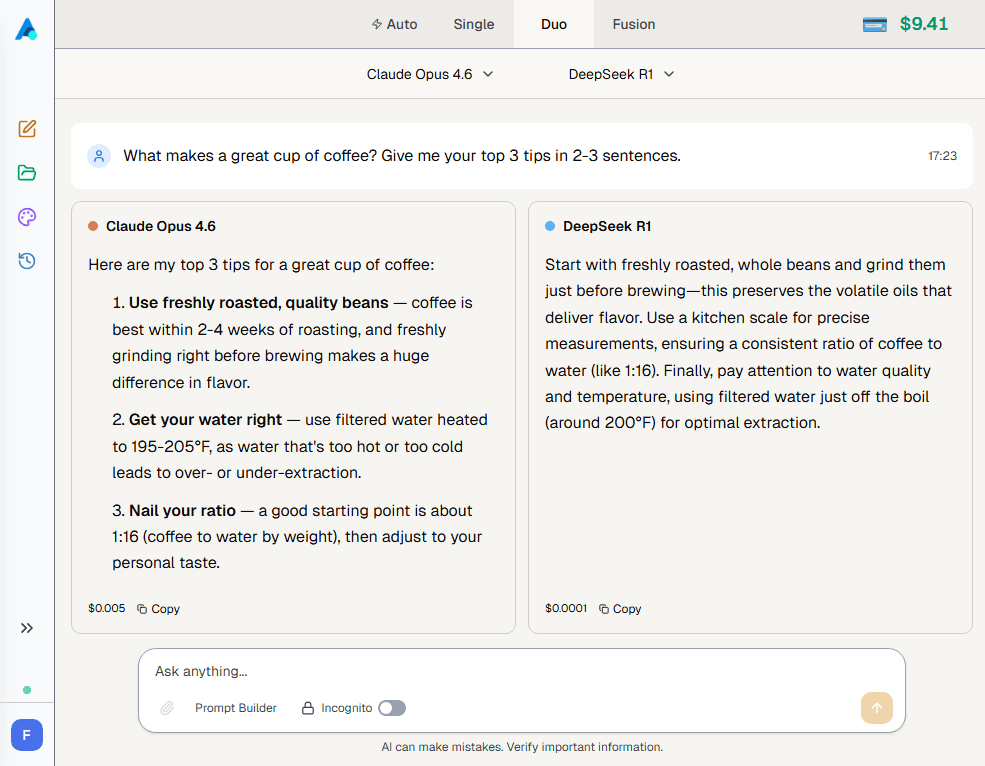Viewport: 985px width, 766px height.
Task: Open the DeepSeek R1 model dropdown
Action: [621, 74]
